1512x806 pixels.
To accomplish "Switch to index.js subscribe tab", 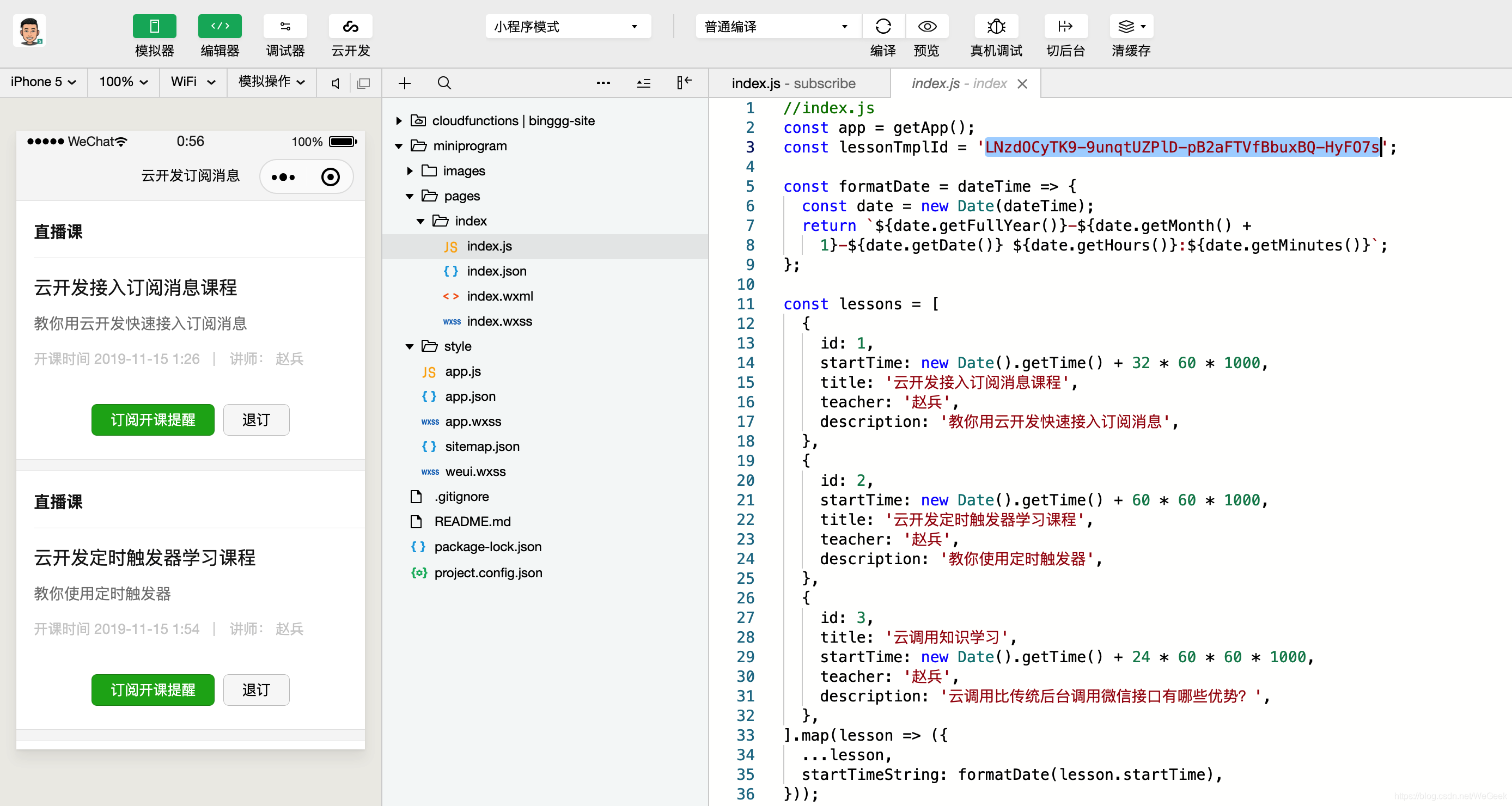I will coord(792,83).
